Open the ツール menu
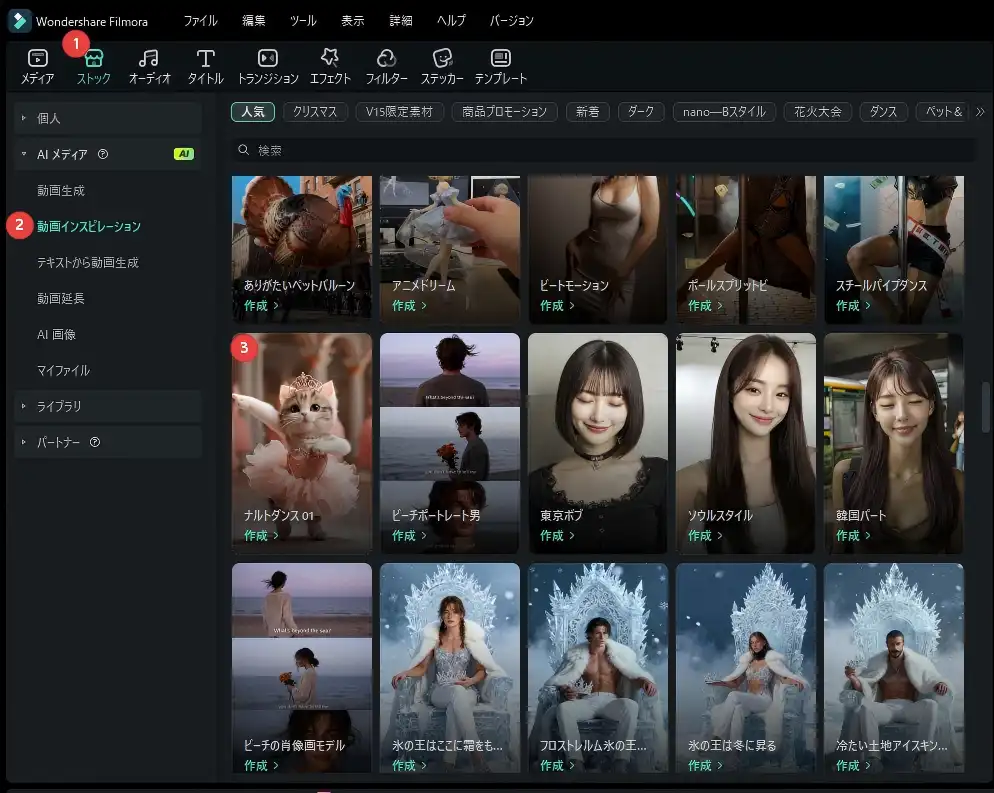 point(303,21)
